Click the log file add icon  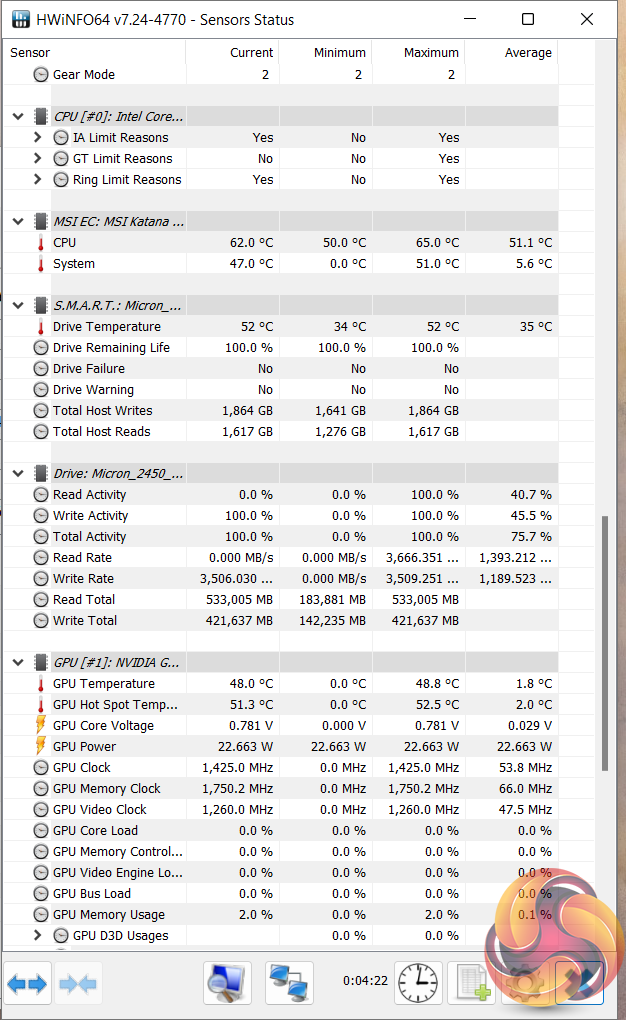click(x=471, y=984)
